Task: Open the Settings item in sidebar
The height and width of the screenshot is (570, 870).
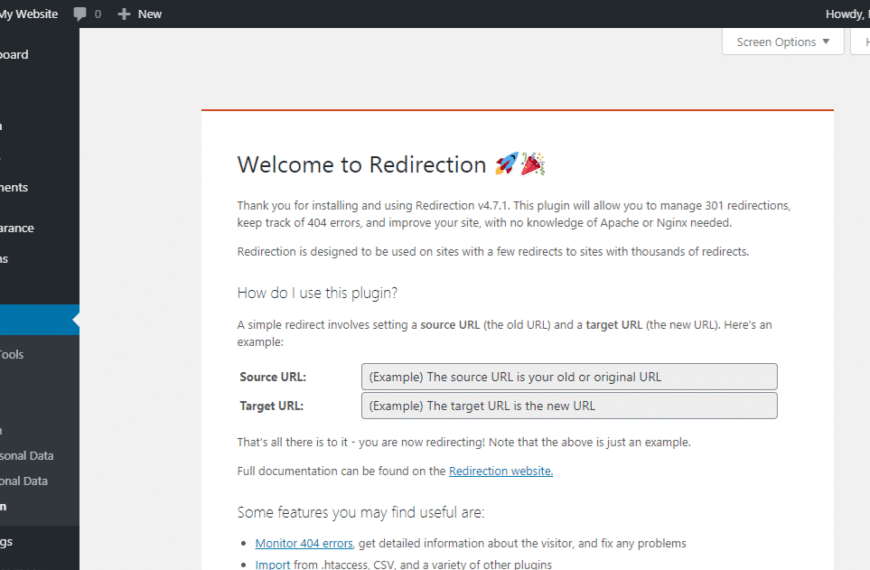Action: (x=7, y=542)
